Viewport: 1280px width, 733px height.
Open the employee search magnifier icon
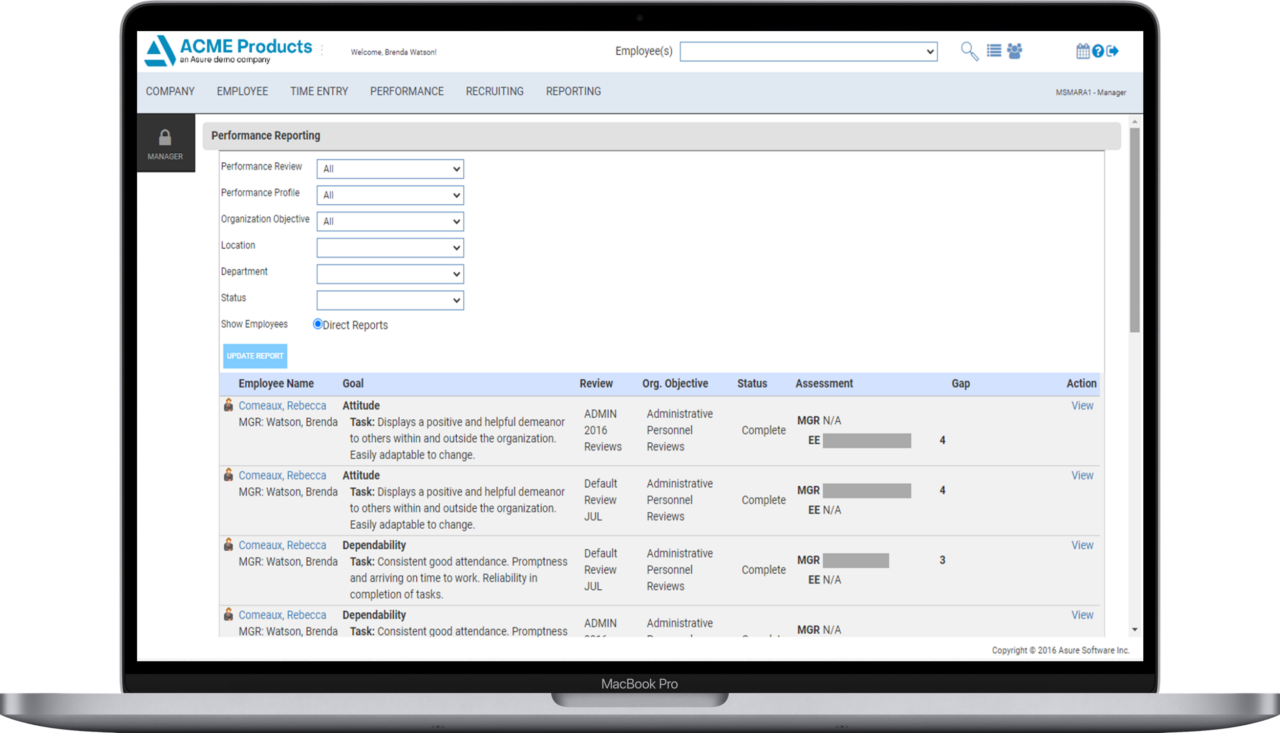[968, 51]
